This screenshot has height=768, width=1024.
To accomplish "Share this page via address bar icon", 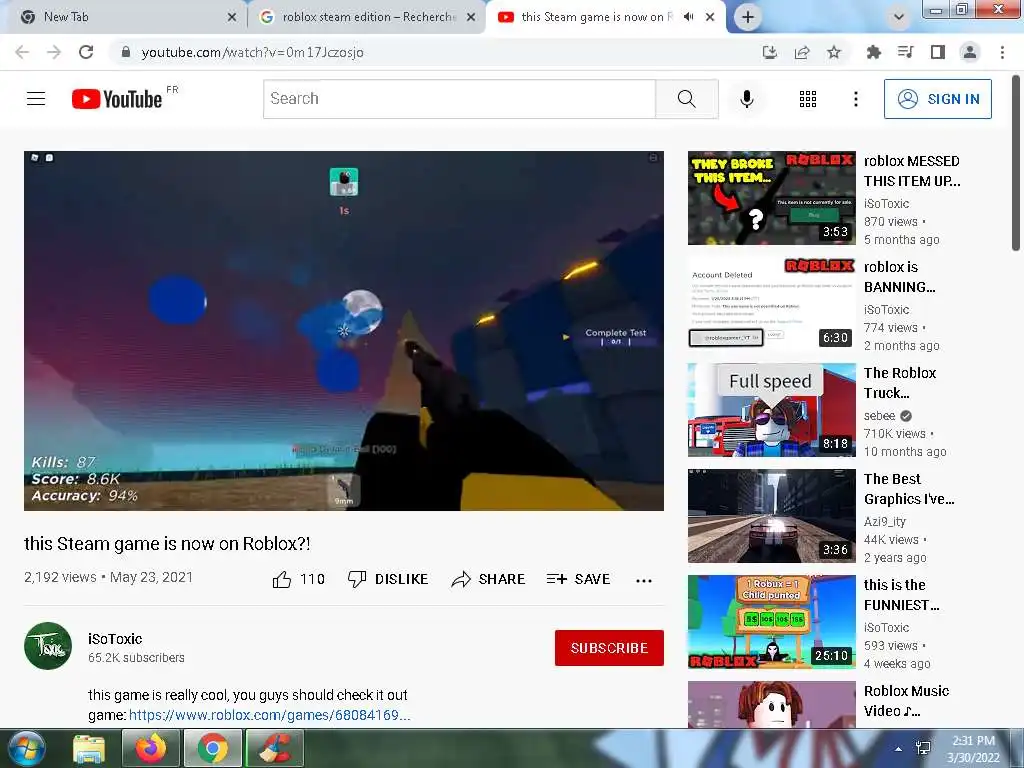I will tap(802, 52).
